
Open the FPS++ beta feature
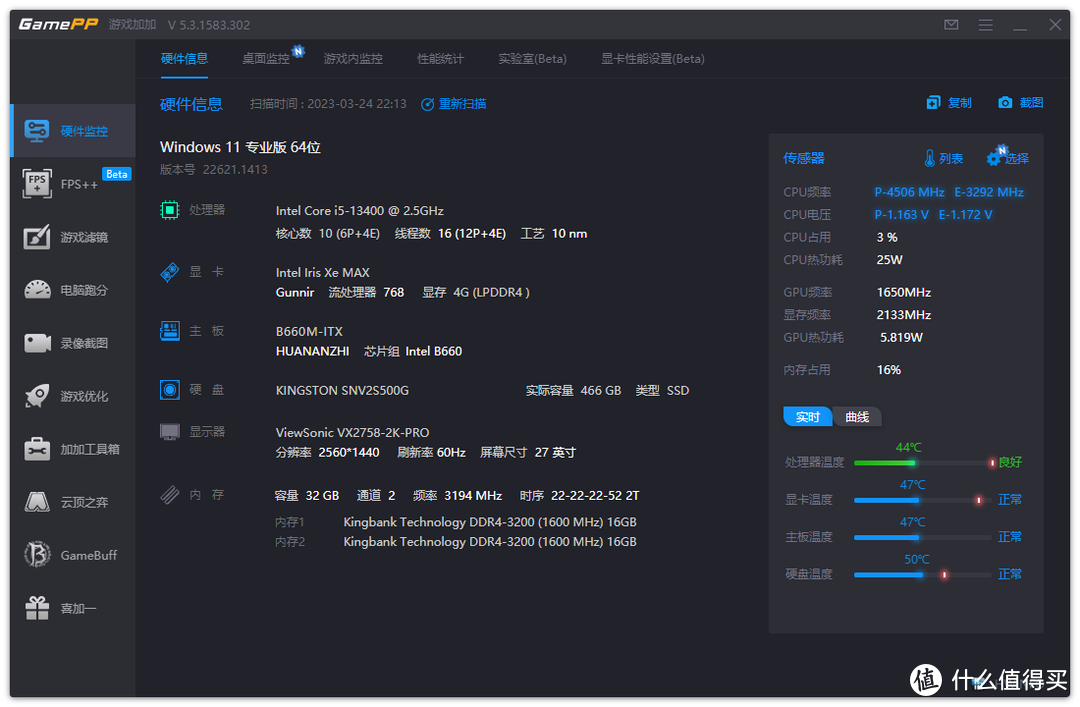pyautogui.click(x=74, y=184)
